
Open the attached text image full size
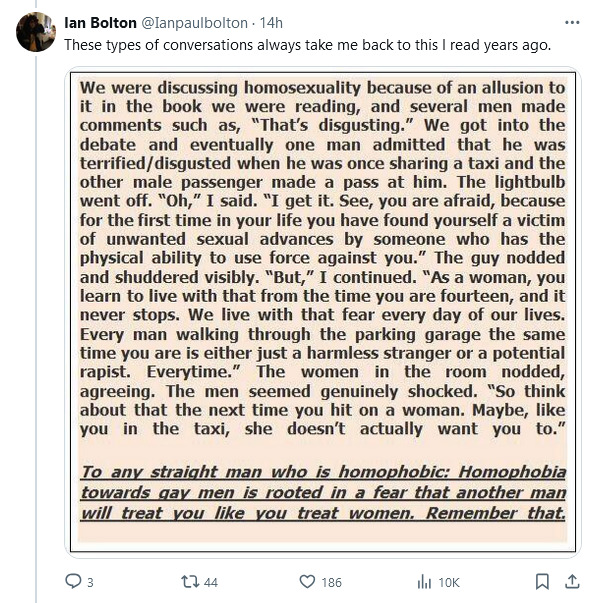(323, 312)
